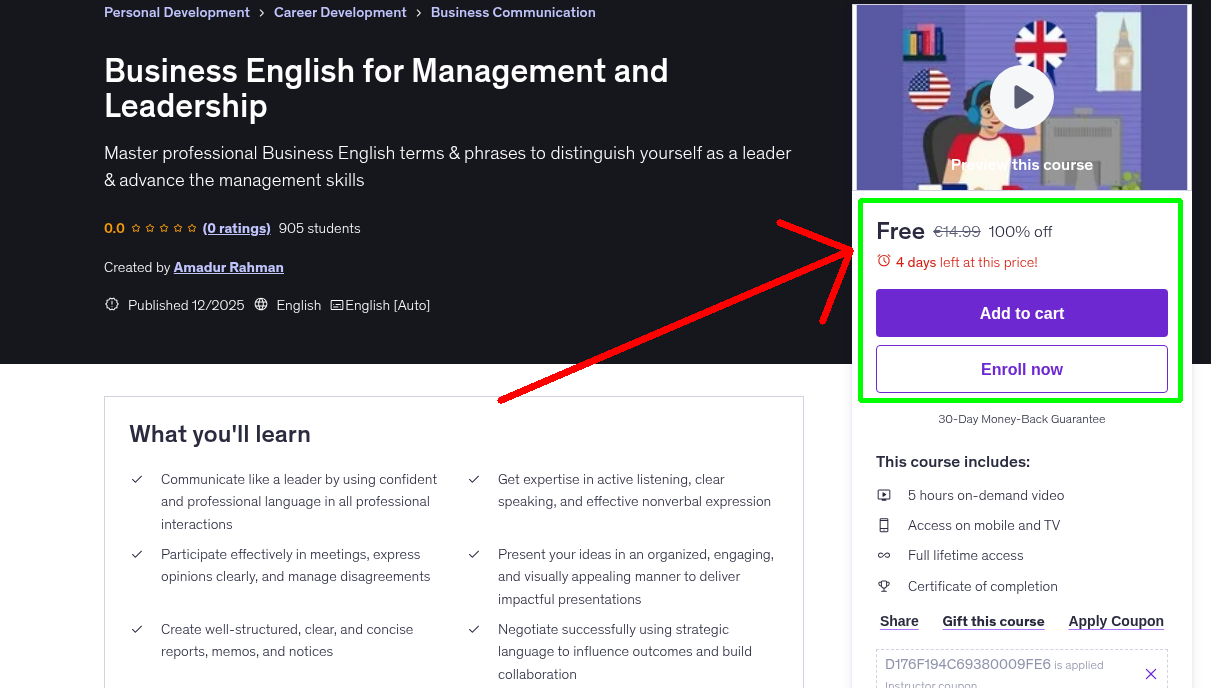
Task: Open the (0 ratings) link
Action: [x=236, y=228]
